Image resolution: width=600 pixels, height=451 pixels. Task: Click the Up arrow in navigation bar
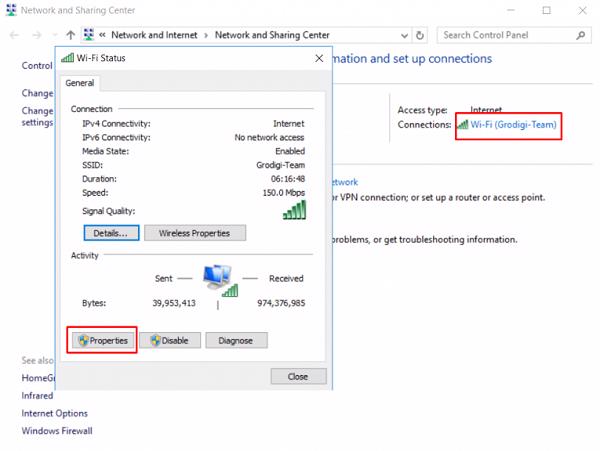tap(70, 35)
